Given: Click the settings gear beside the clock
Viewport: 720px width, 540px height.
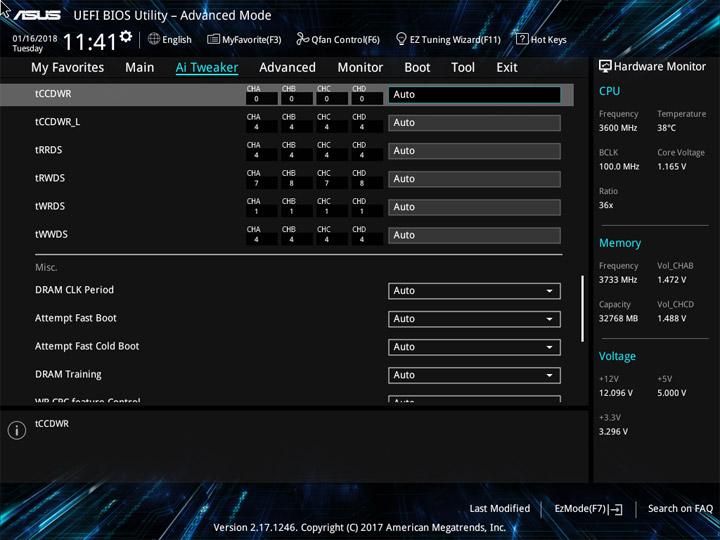Looking at the screenshot, I should click(126, 36).
